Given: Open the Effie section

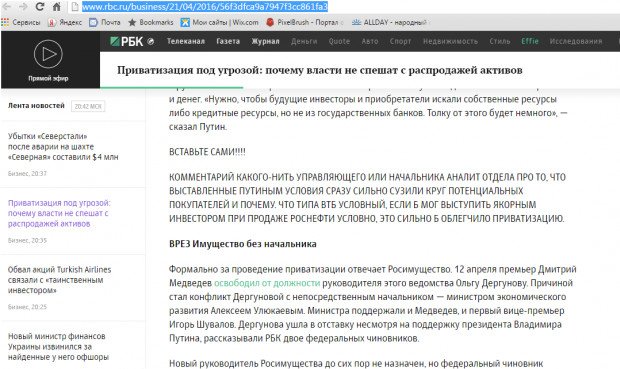Looking at the screenshot, I should pyautogui.click(x=530, y=41).
